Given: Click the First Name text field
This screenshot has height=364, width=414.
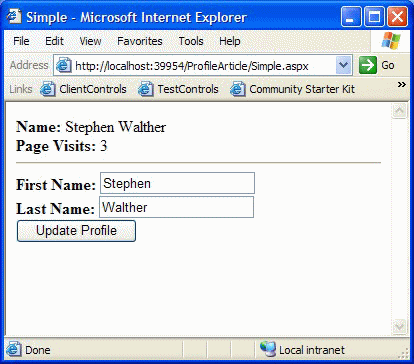Looking at the screenshot, I should click(177, 183).
